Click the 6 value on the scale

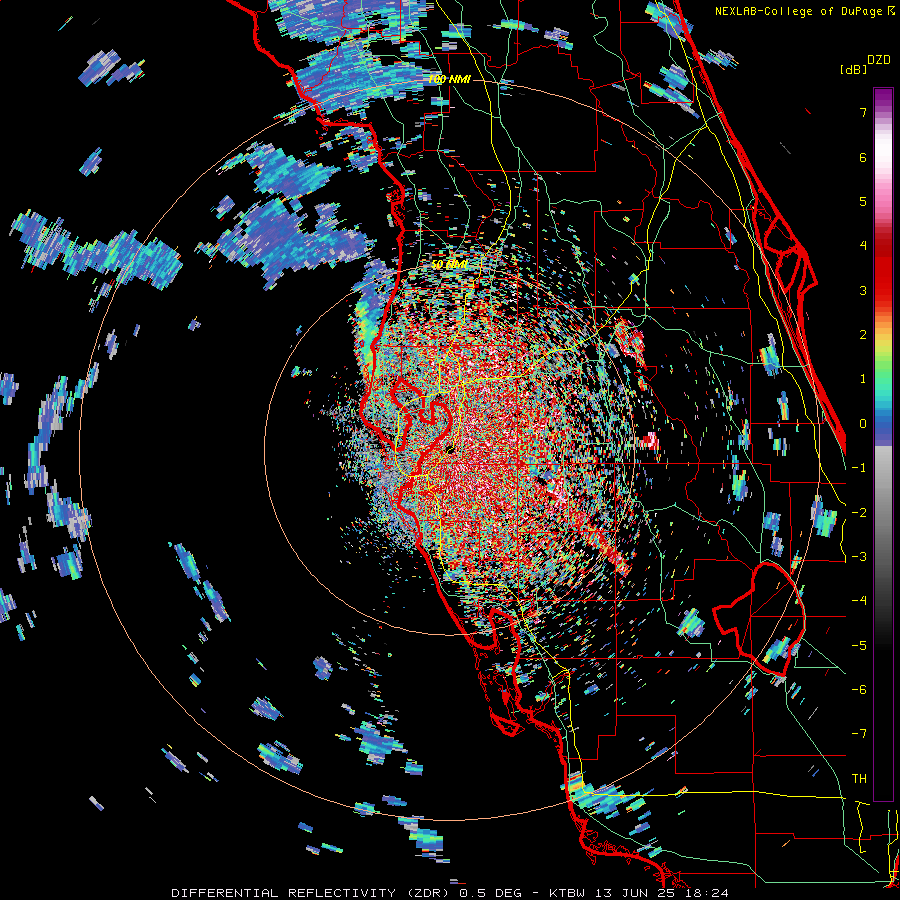pyautogui.click(x=863, y=157)
